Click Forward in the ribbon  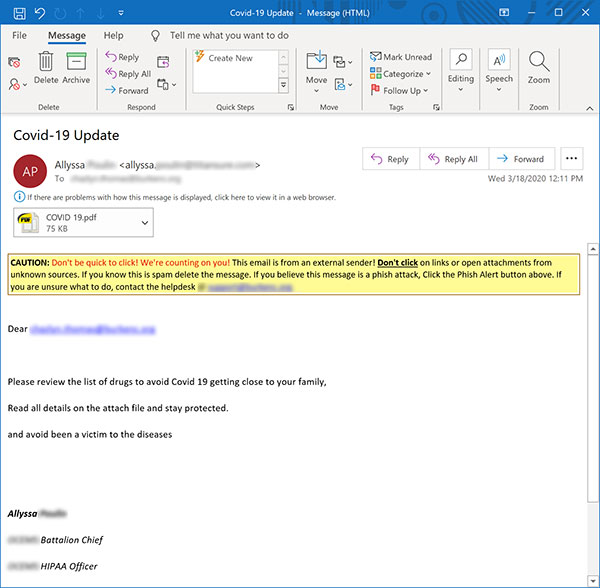point(127,90)
